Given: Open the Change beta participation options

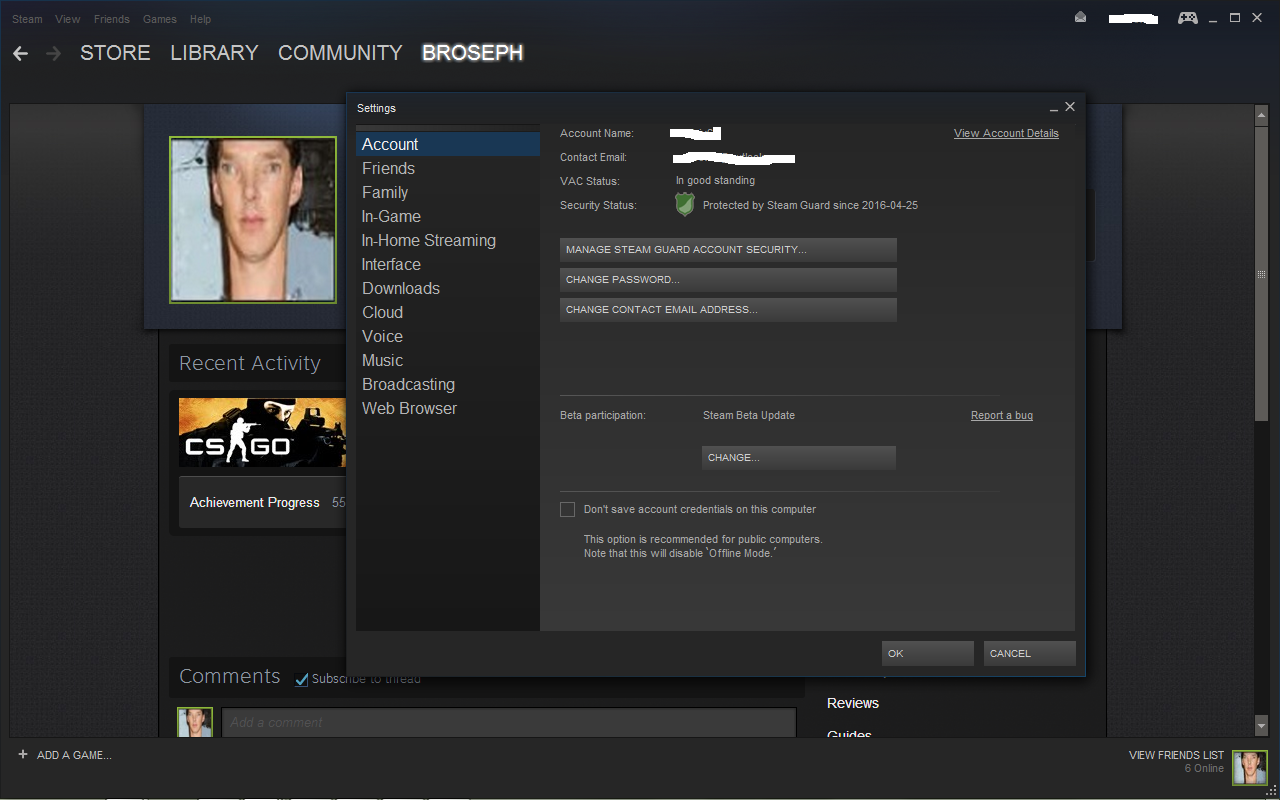Looking at the screenshot, I should click(799, 458).
